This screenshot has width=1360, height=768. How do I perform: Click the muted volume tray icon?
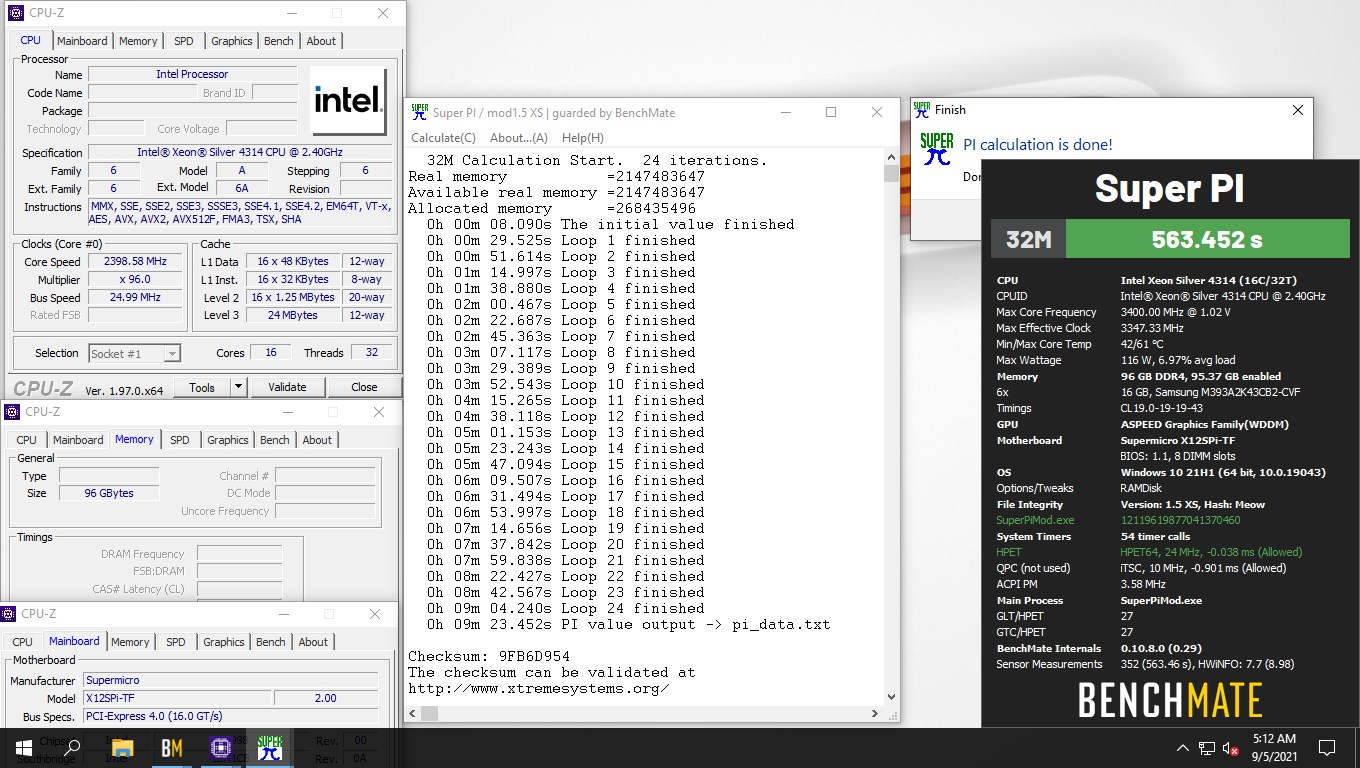coord(1232,747)
